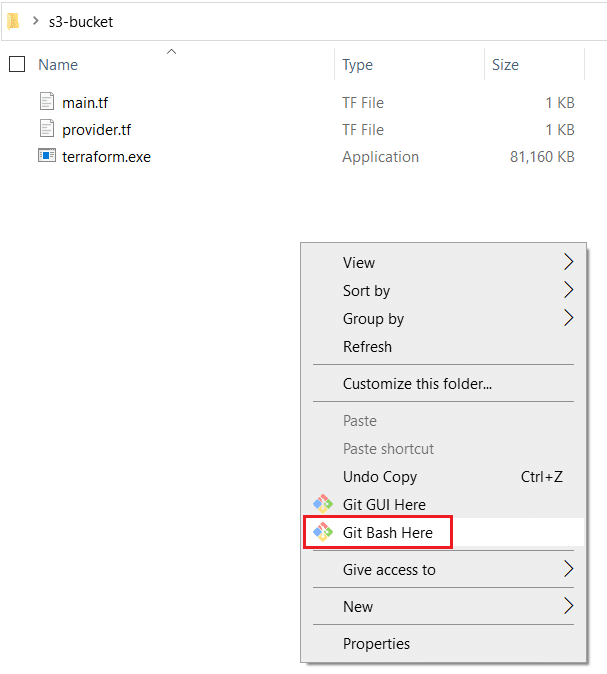Click the Git Bash Here icon

(x=323, y=532)
